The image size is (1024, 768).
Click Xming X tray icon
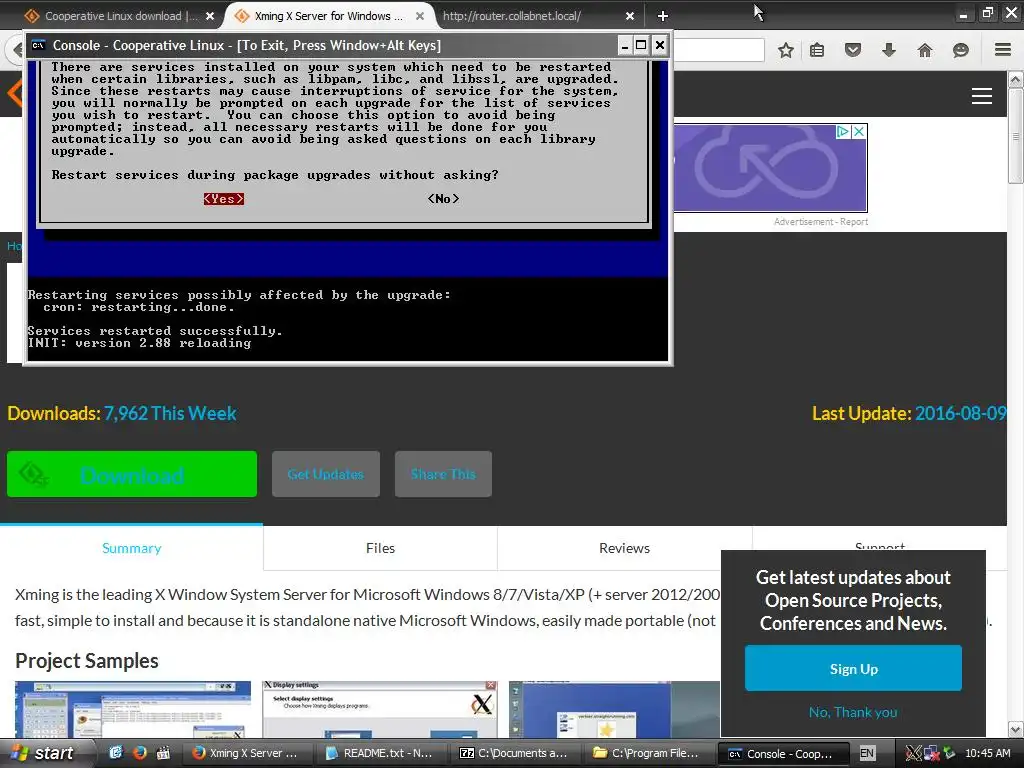pos(914,753)
